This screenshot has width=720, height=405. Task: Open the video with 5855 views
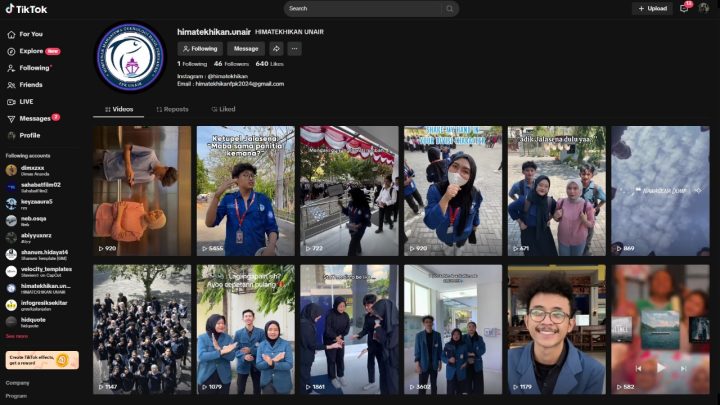[245, 190]
